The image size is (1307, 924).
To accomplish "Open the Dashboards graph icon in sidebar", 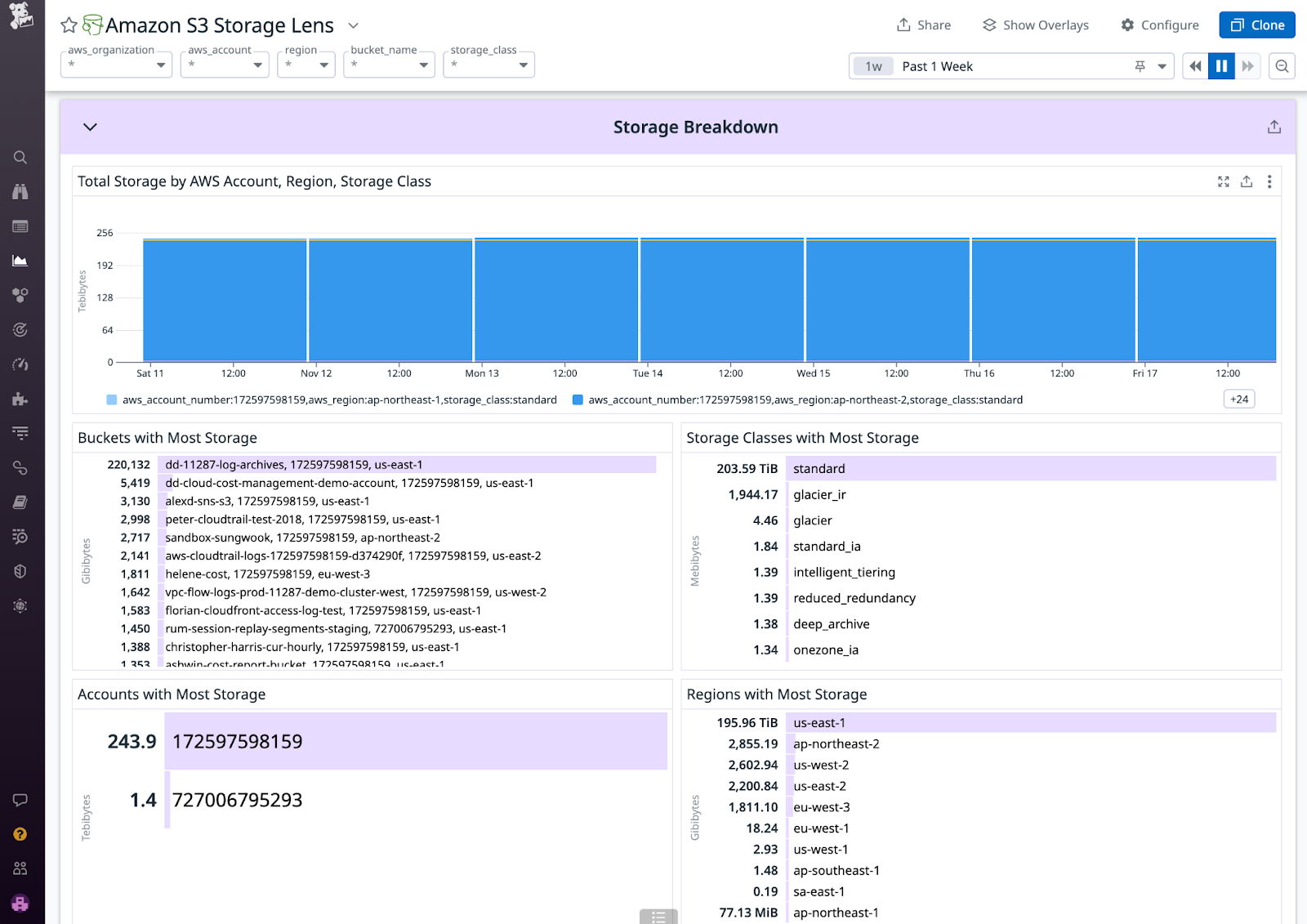I will click(x=20, y=261).
